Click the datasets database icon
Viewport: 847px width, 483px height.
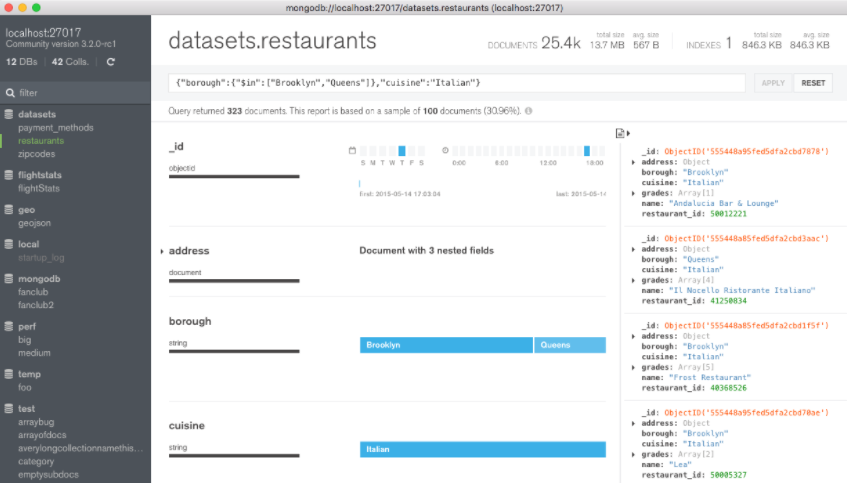pos(9,114)
